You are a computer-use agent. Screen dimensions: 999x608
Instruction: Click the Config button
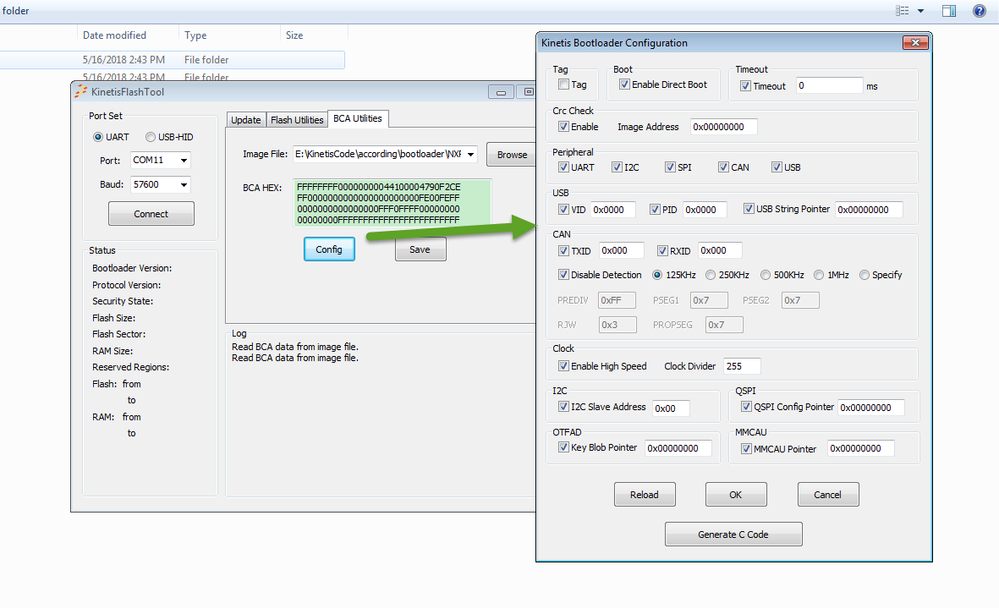tap(329, 249)
